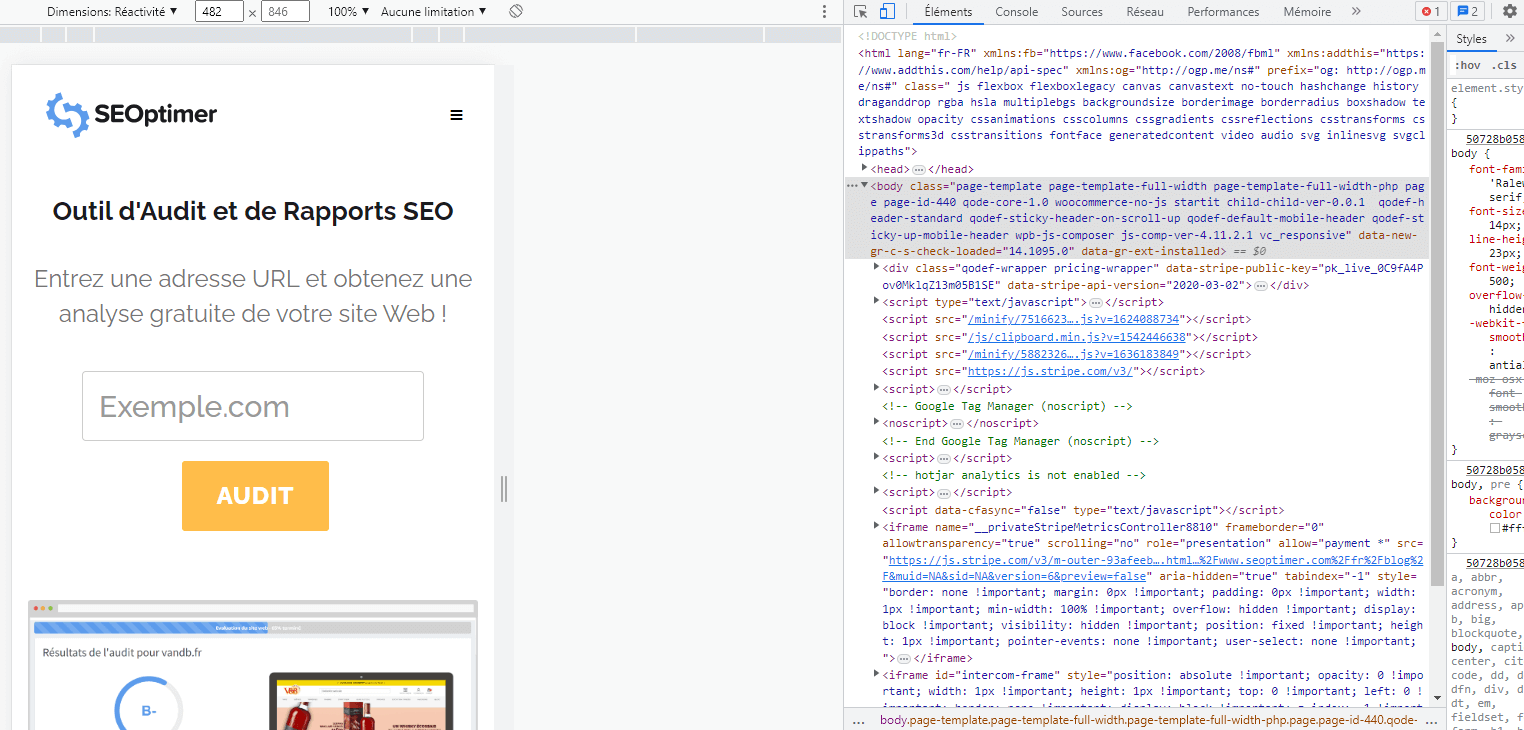Show the red error count badge
This screenshot has height=730, width=1524.
tap(1430, 12)
